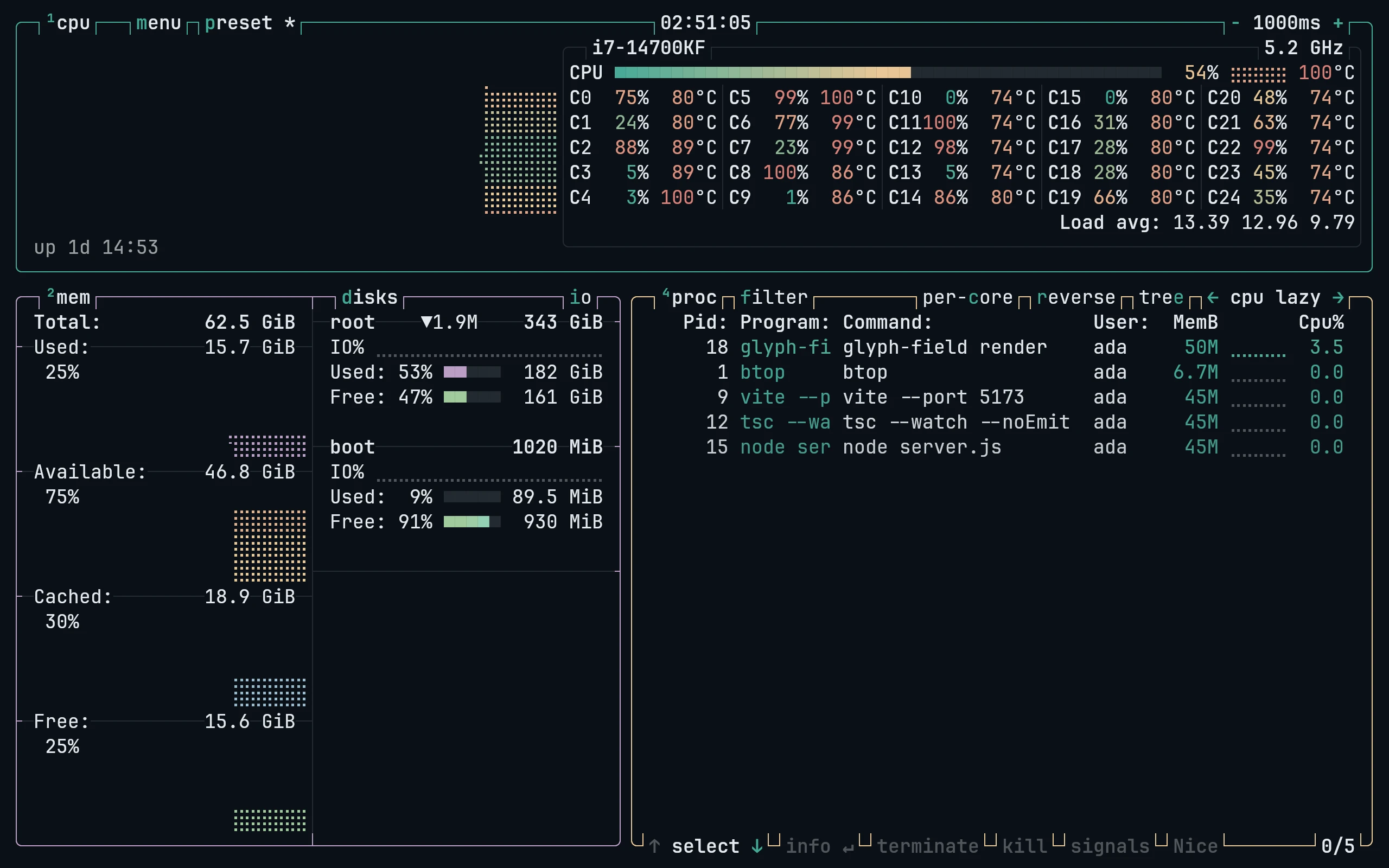Select next sort column with right arrow
1389x868 pixels.
[1338, 297]
